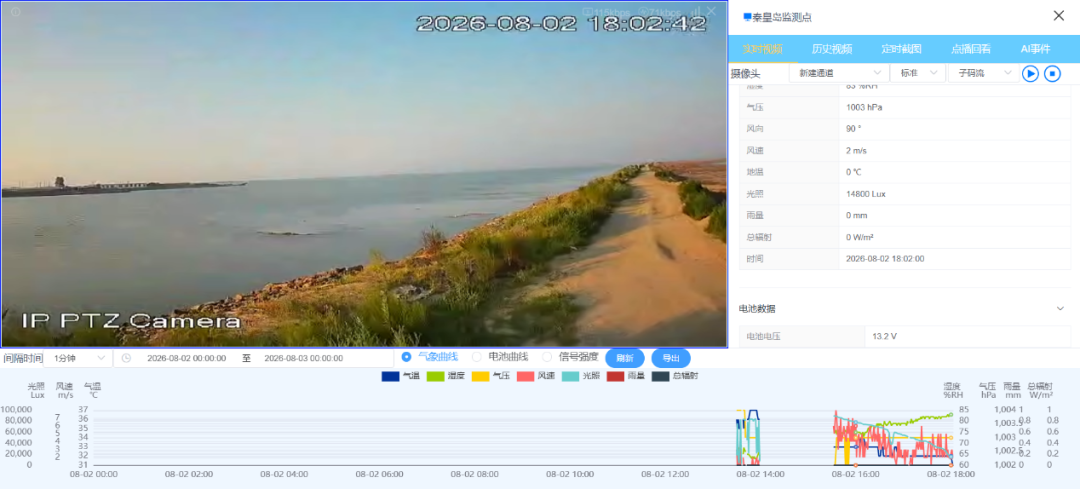The image size is (1080, 489).
Task: Toggle the 总辐射 legend series
Action: [675, 376]
